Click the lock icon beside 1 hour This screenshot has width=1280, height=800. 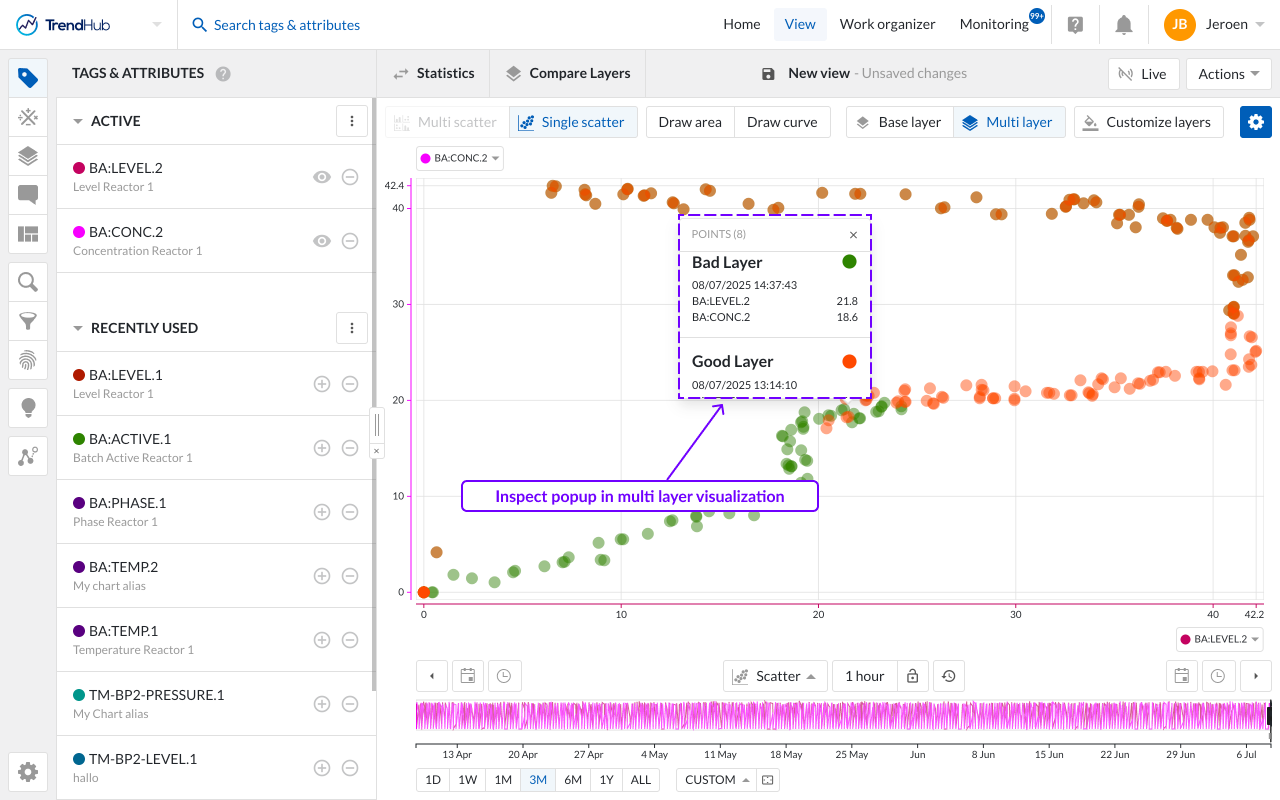pyautogui.click(x=913, y=676)
